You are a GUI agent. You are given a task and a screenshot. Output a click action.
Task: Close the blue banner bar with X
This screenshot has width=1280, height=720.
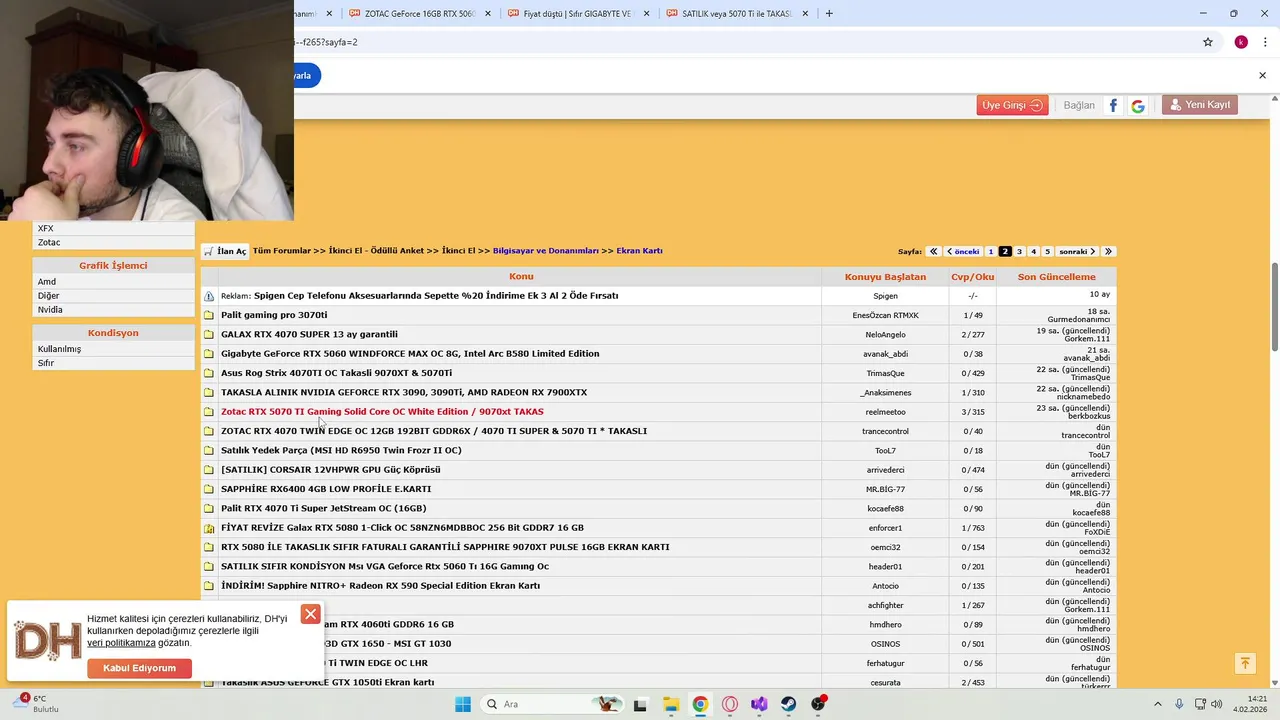[x=1262, y=76]
